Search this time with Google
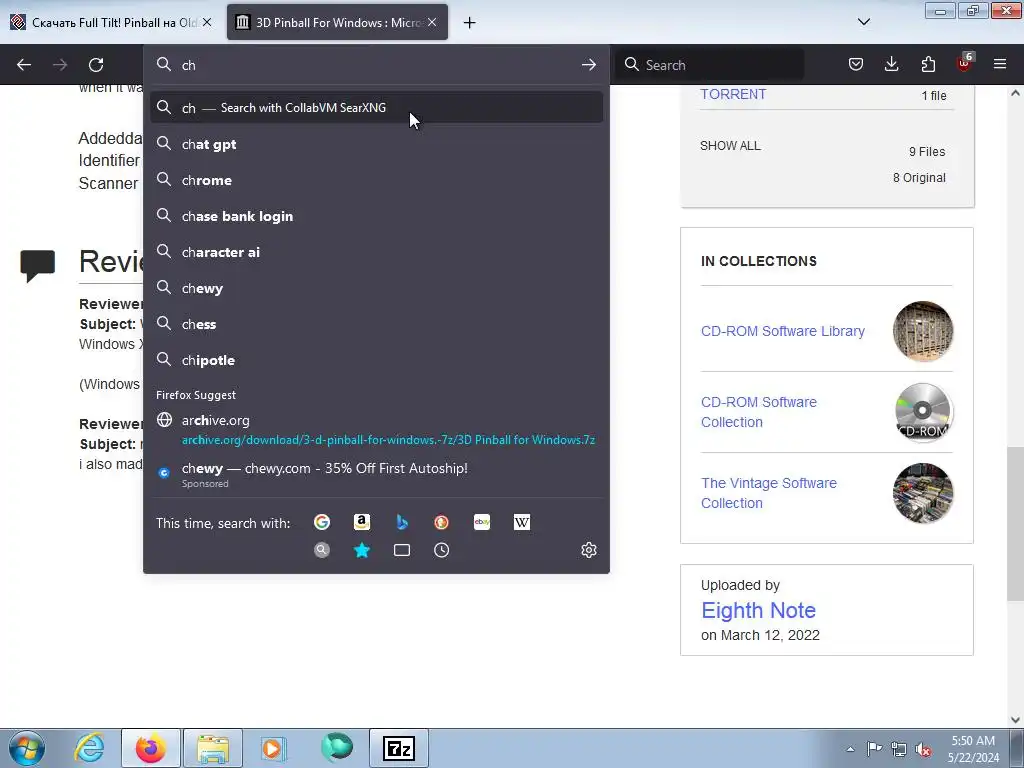1024x768 pixels. click(322, 522)
